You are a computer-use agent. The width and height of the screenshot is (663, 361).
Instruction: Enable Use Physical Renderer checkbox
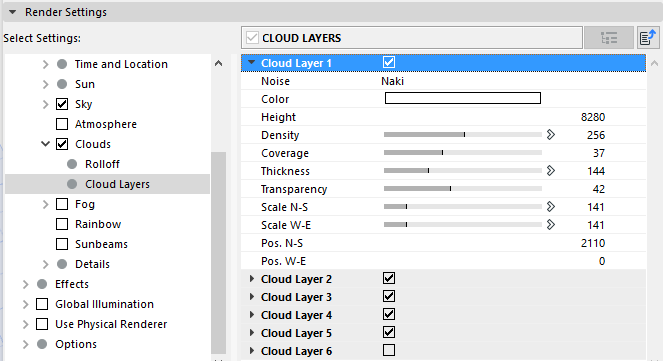[42, 324]
